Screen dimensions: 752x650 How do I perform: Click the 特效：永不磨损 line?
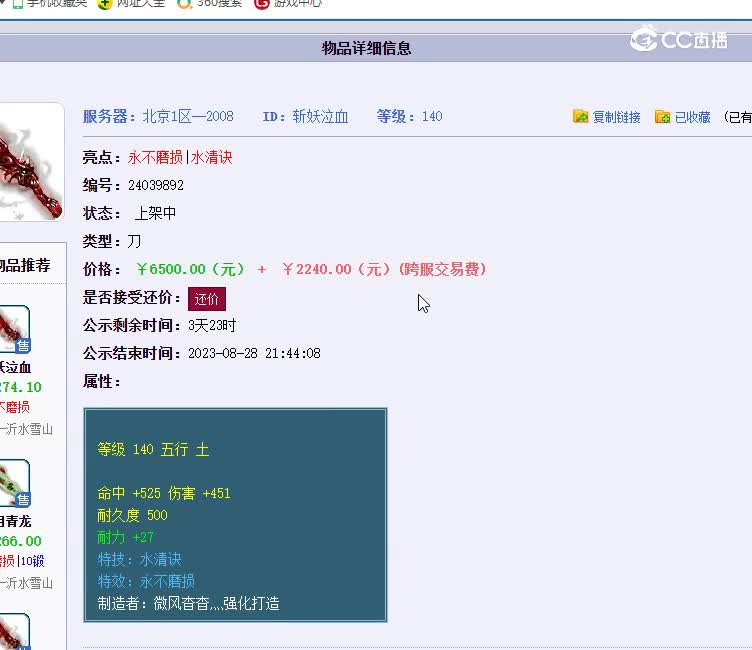click(146, 581)
